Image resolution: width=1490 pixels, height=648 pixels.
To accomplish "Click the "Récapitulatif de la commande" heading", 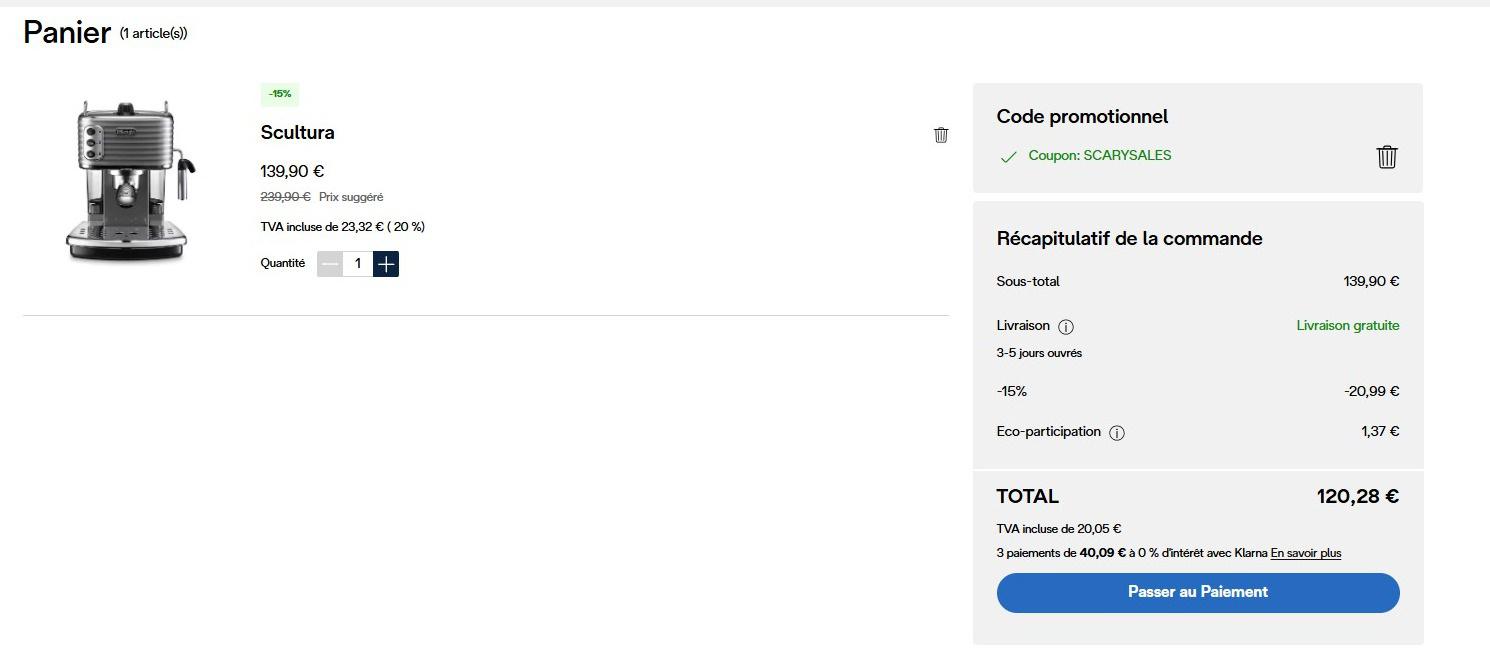I will tap(1129, 239).
